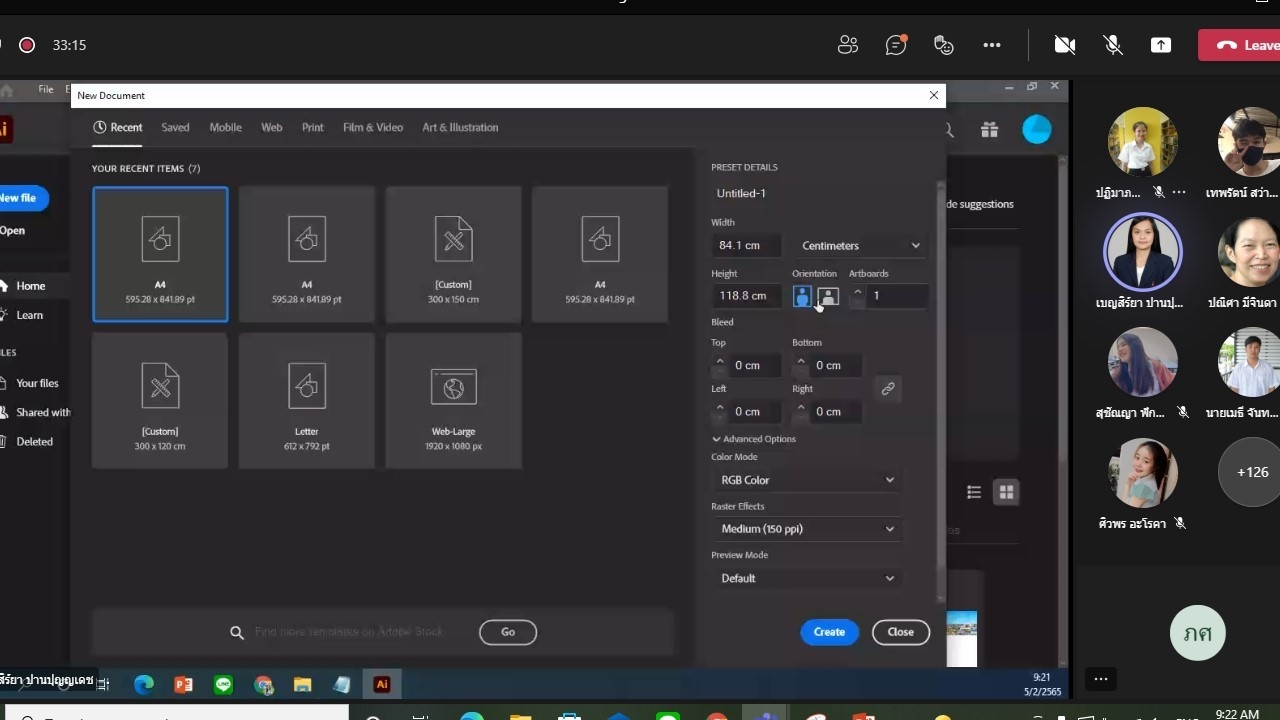Click the Edge icon in shared taskbar
Image resolution: width=1280 pixels, height=720 pixels.
[x=144, y=685]
